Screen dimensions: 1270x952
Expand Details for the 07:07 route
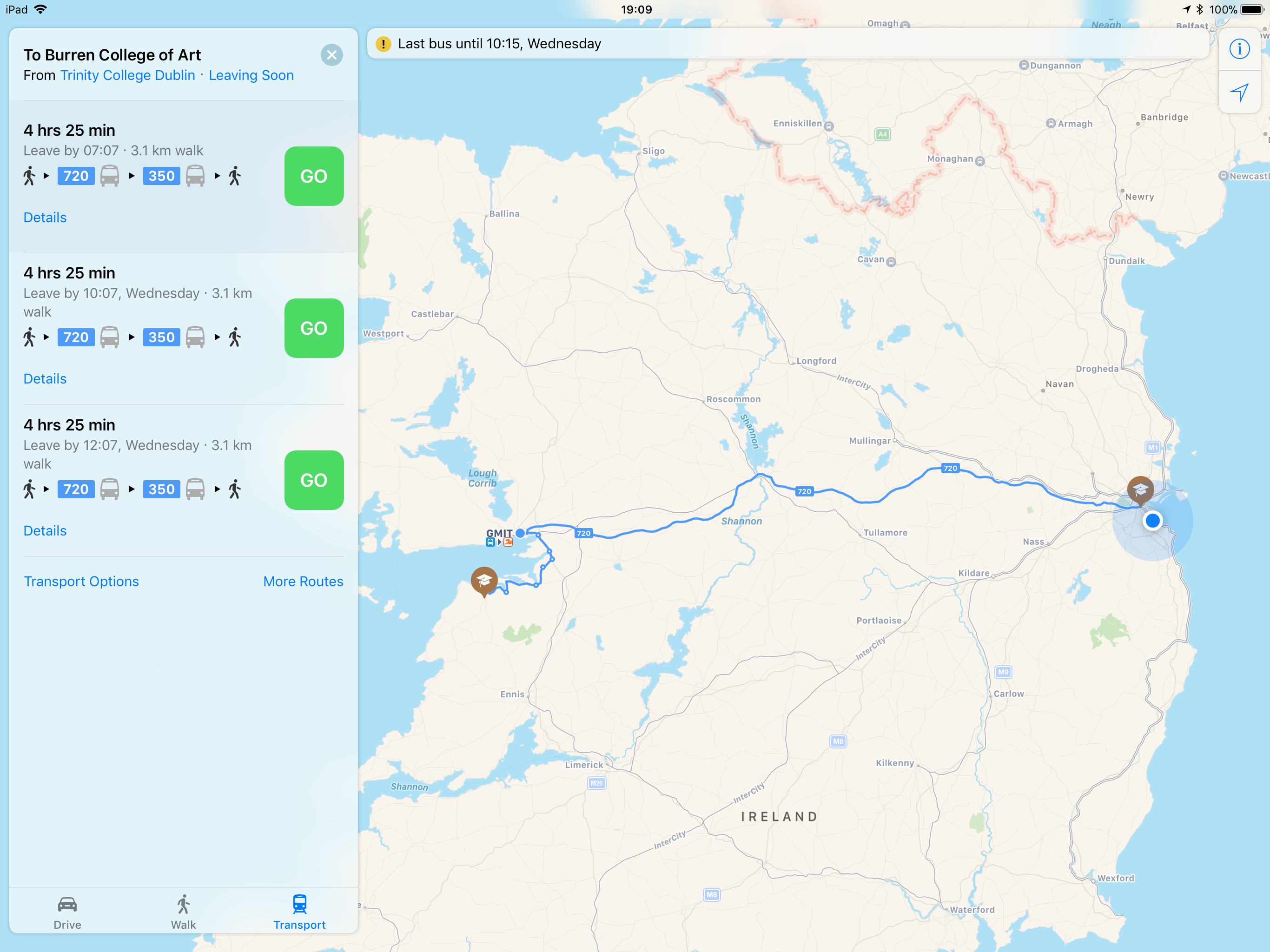pyautogui.click(x=45, y=218)
